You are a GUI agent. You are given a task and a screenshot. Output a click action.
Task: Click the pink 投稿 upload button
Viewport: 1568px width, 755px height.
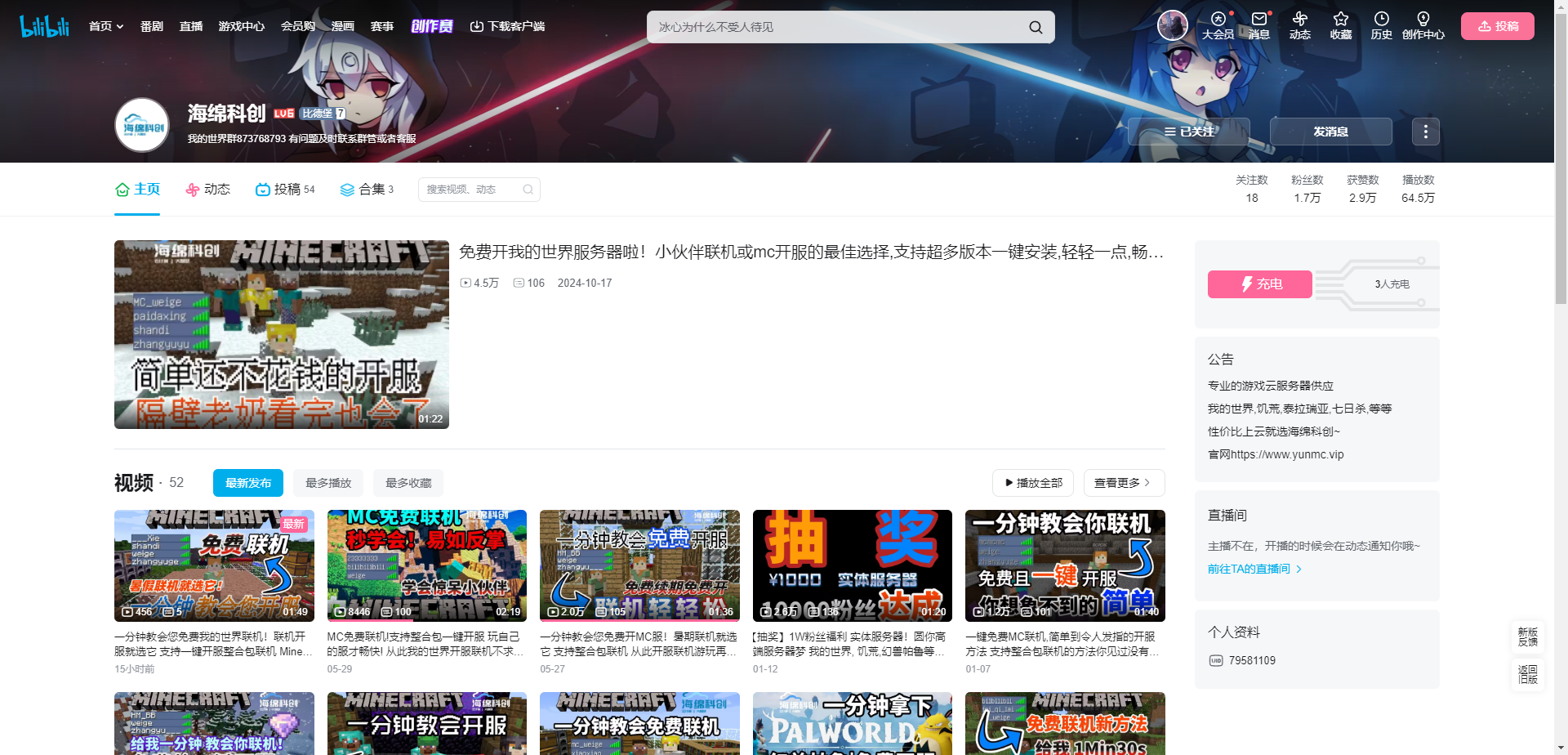point(1498,26)
